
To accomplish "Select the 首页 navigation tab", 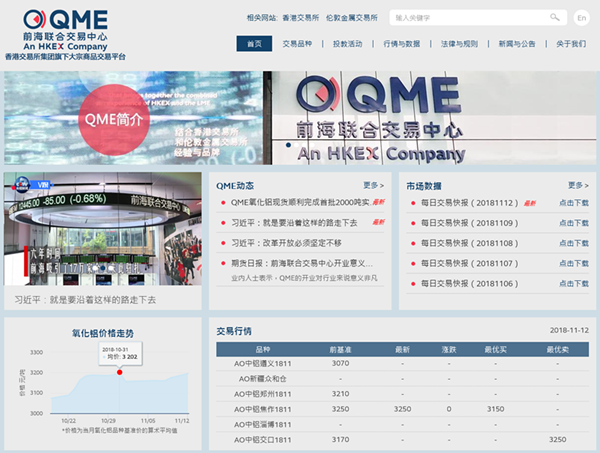I will (254, 44).
